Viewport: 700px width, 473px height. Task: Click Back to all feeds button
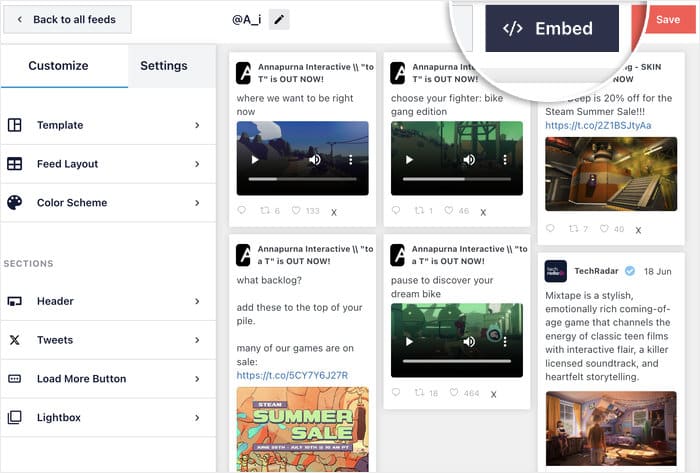67,20
